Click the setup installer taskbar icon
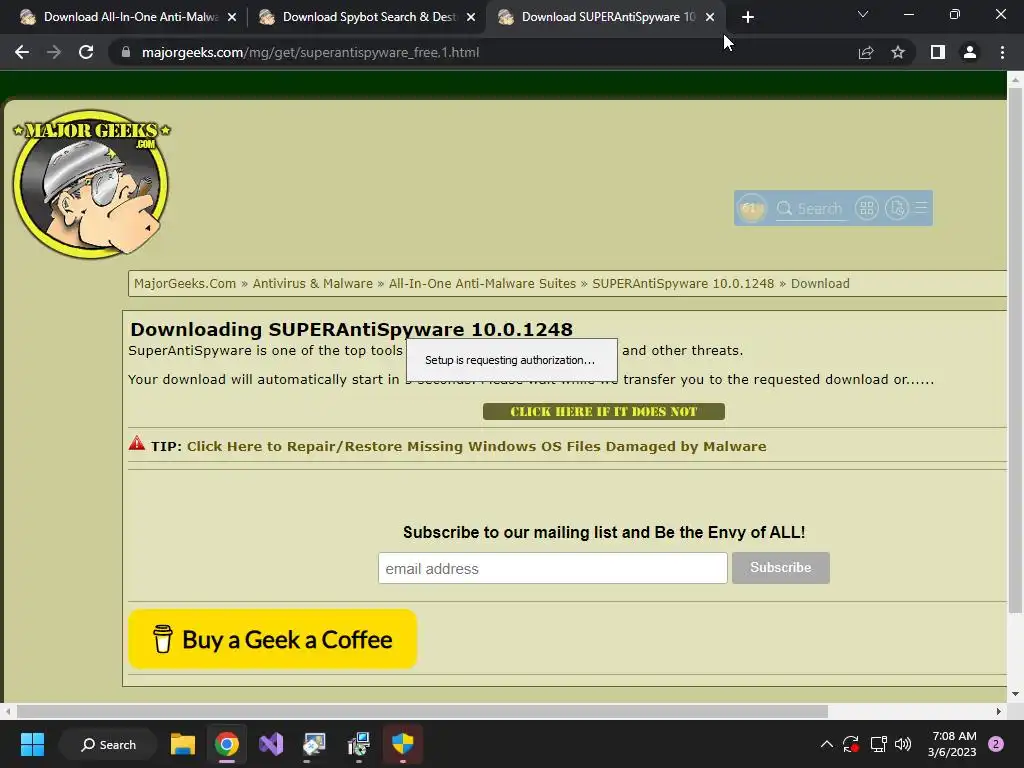Viewport: 1024px width, 768px height. pos(359,744)
